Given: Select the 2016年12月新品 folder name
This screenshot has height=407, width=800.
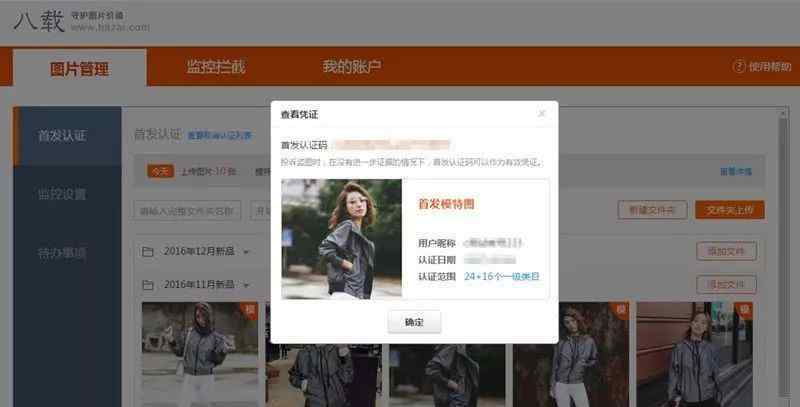Looking at the screenshot, I should pyautogui.click(x=199, y=251).
